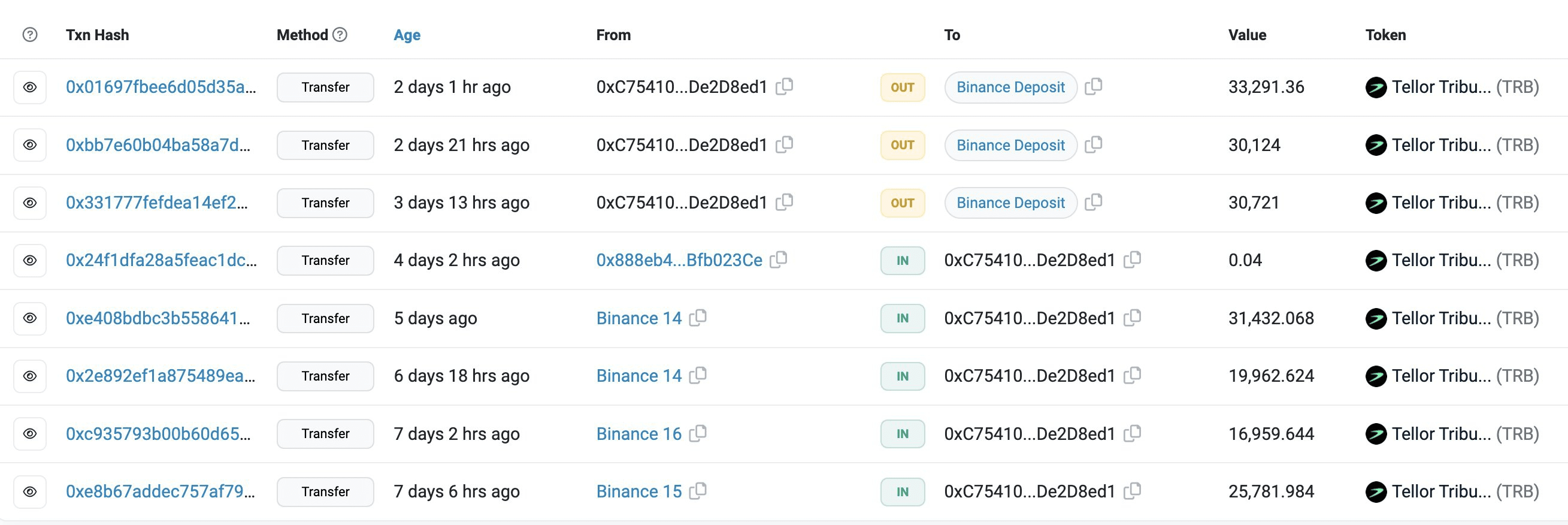Copy Binance 15 address in last row
1568x525 pixels.
(x=698, y=491)
